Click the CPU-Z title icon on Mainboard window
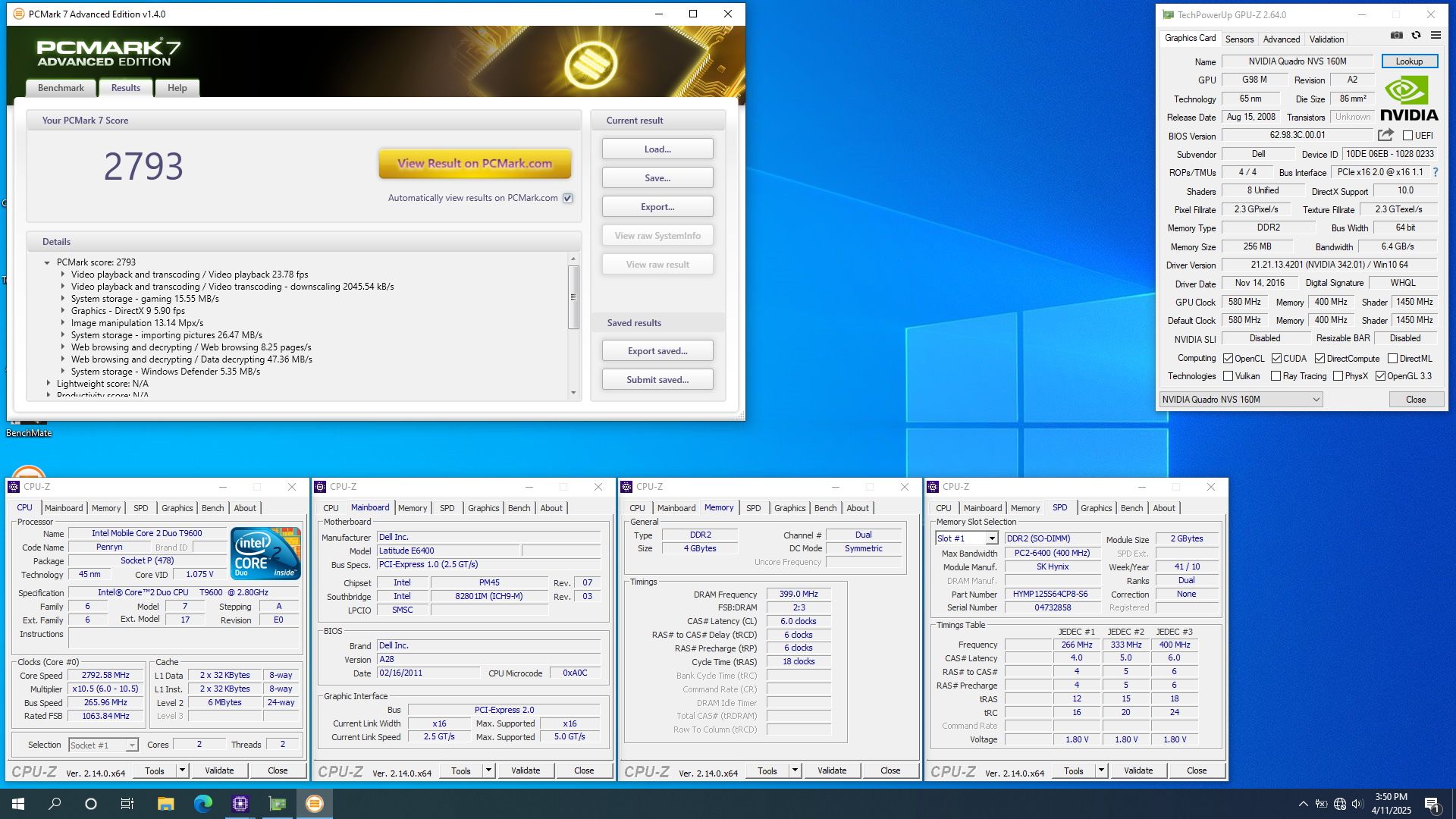The image size is (1456, 819). 320,487
